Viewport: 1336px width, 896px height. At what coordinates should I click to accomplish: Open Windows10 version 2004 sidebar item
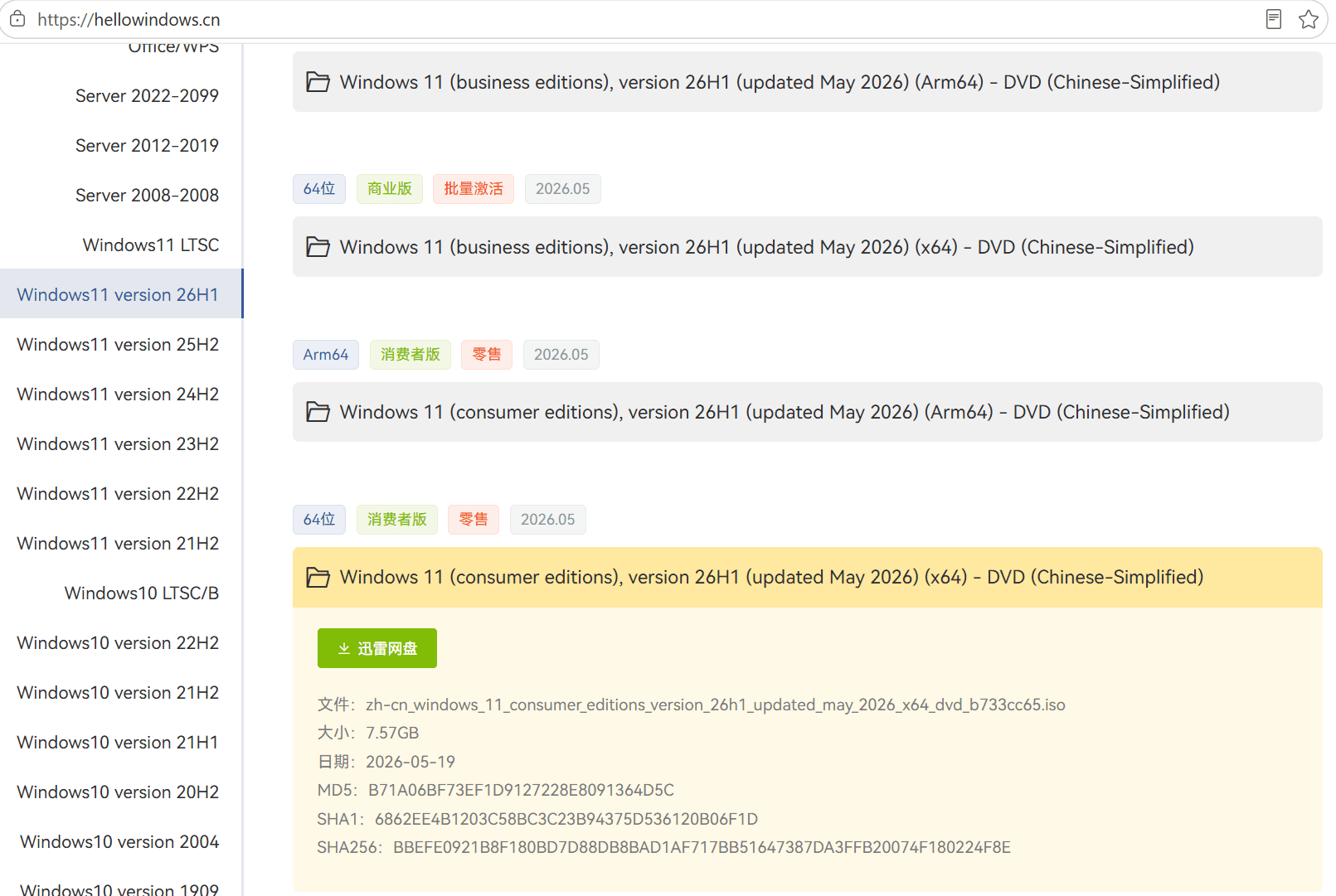(x=119, y=842)
